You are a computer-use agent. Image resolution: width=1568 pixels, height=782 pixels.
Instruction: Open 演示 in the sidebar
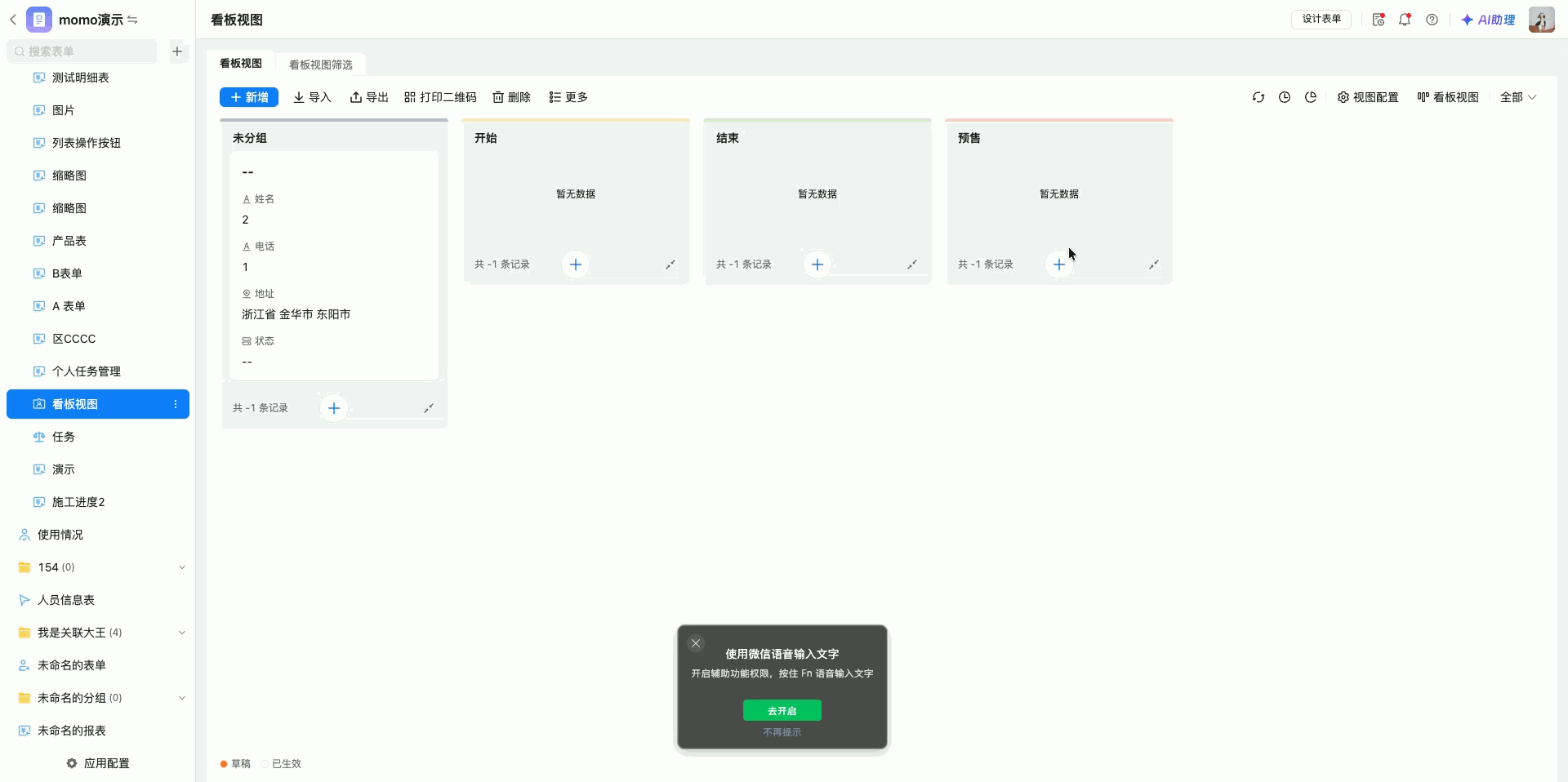(98, 469)
